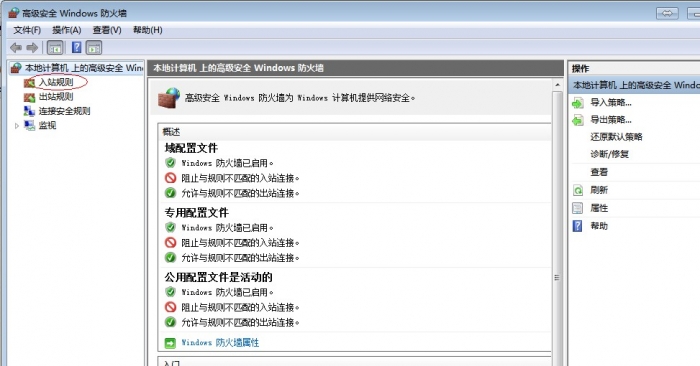Click the Back arrow toolbar icon

(x=16, y=47)
